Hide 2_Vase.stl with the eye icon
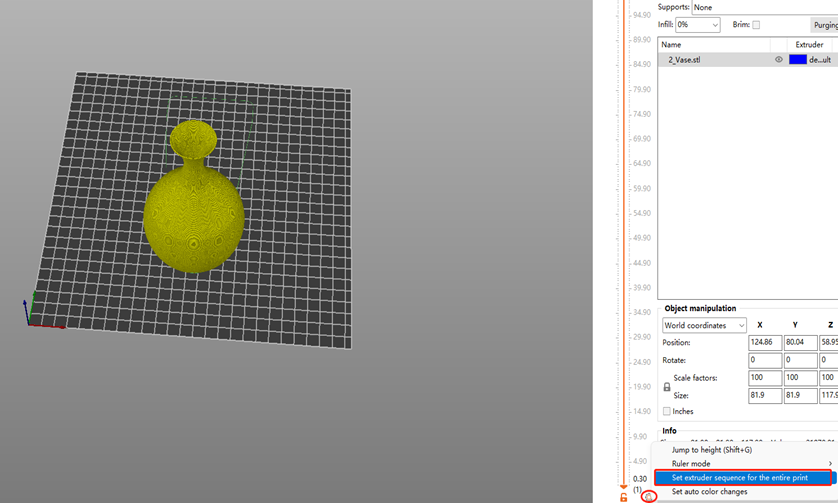Screen dimensions: 838x503 coord(779,59)
